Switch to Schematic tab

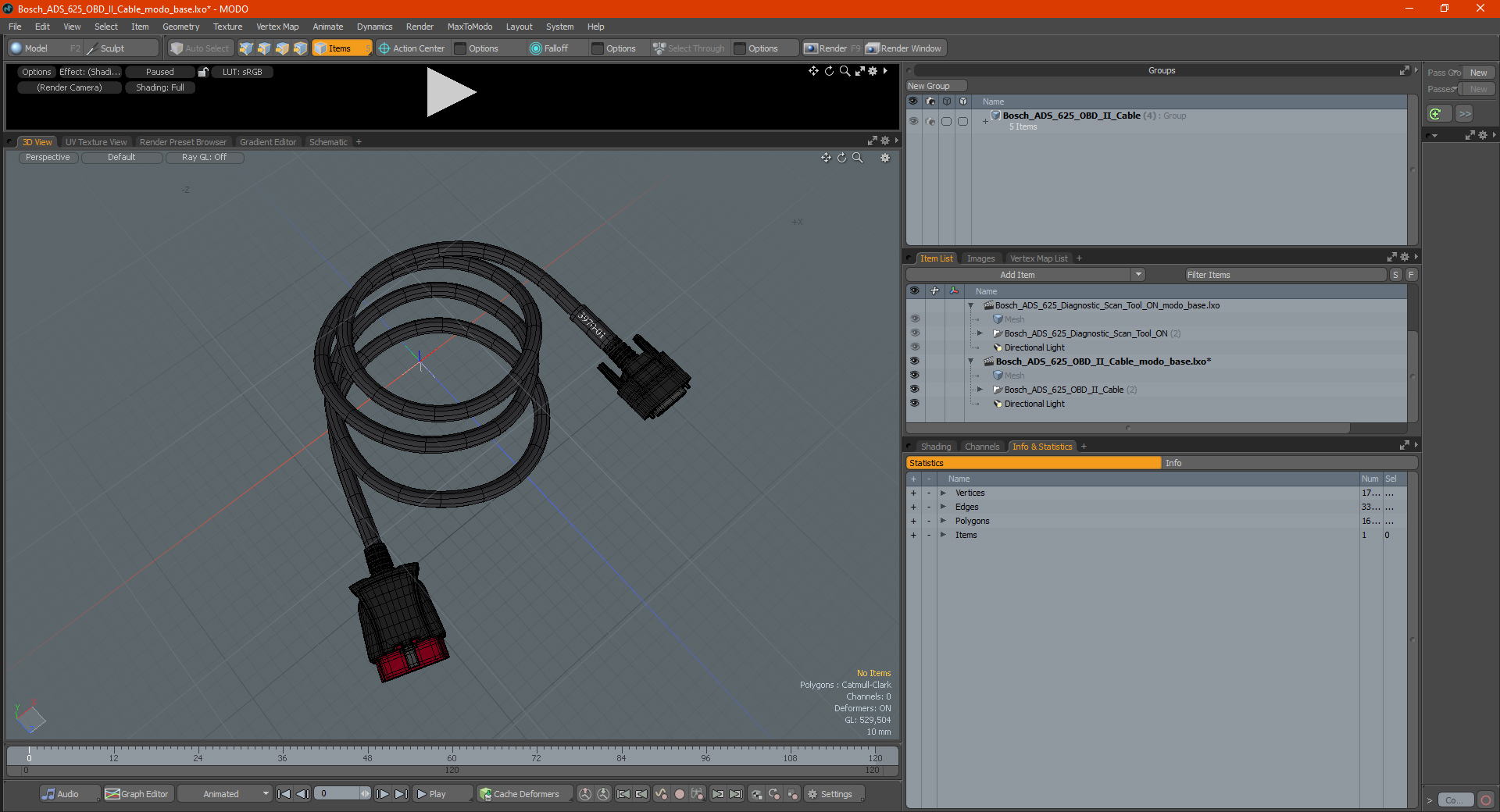point(328,142)
